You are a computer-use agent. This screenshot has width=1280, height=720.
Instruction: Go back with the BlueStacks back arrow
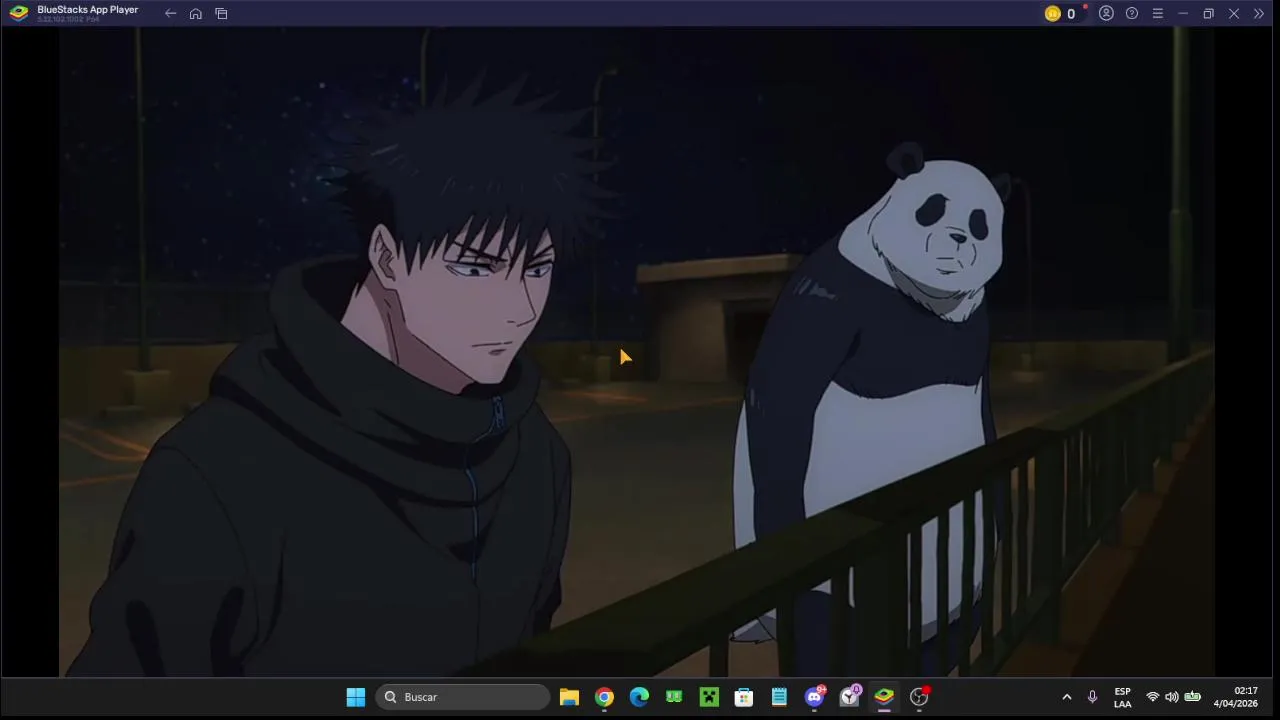tap(170, 14)
